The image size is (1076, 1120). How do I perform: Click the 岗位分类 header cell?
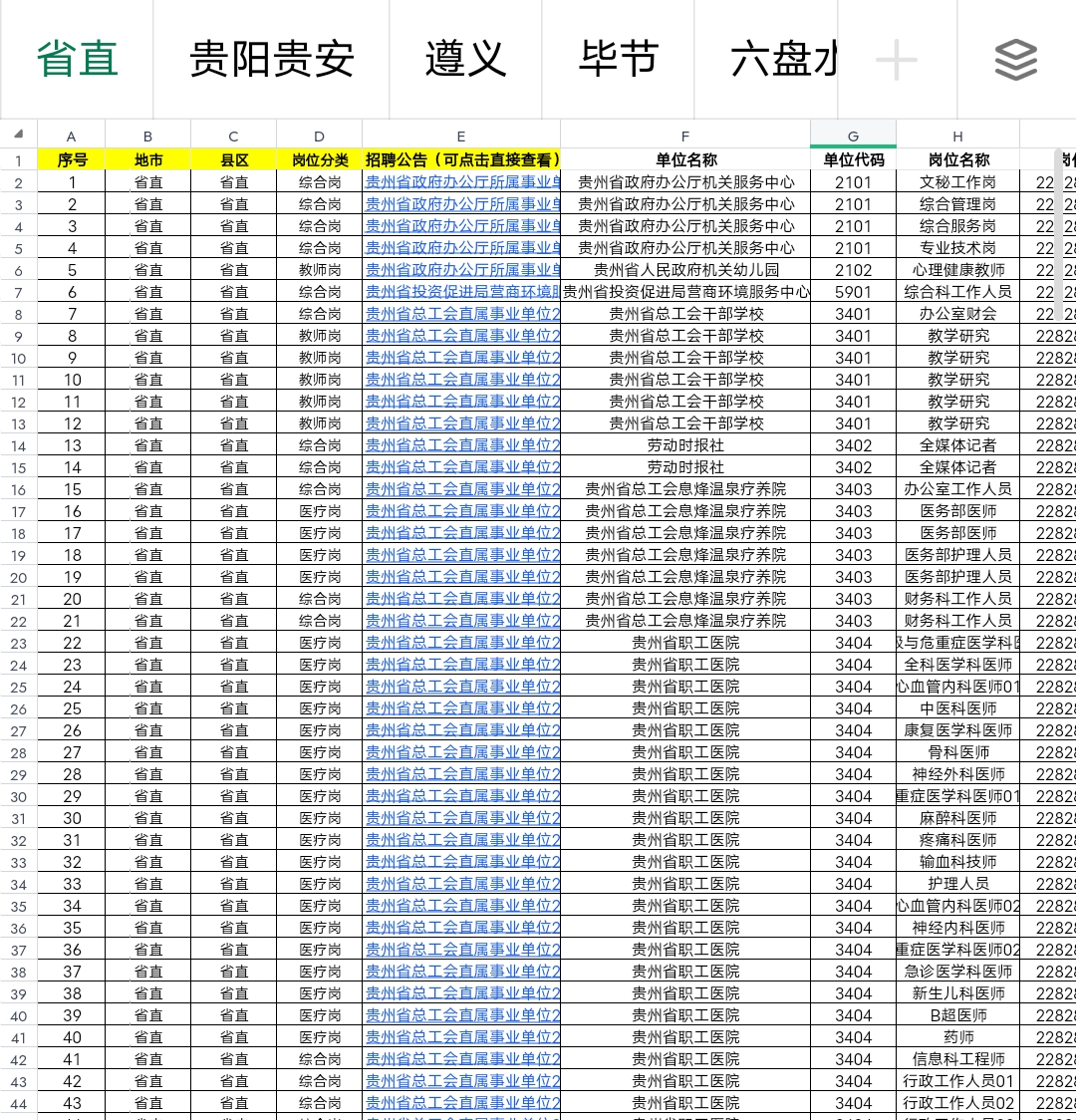(319, 159)
